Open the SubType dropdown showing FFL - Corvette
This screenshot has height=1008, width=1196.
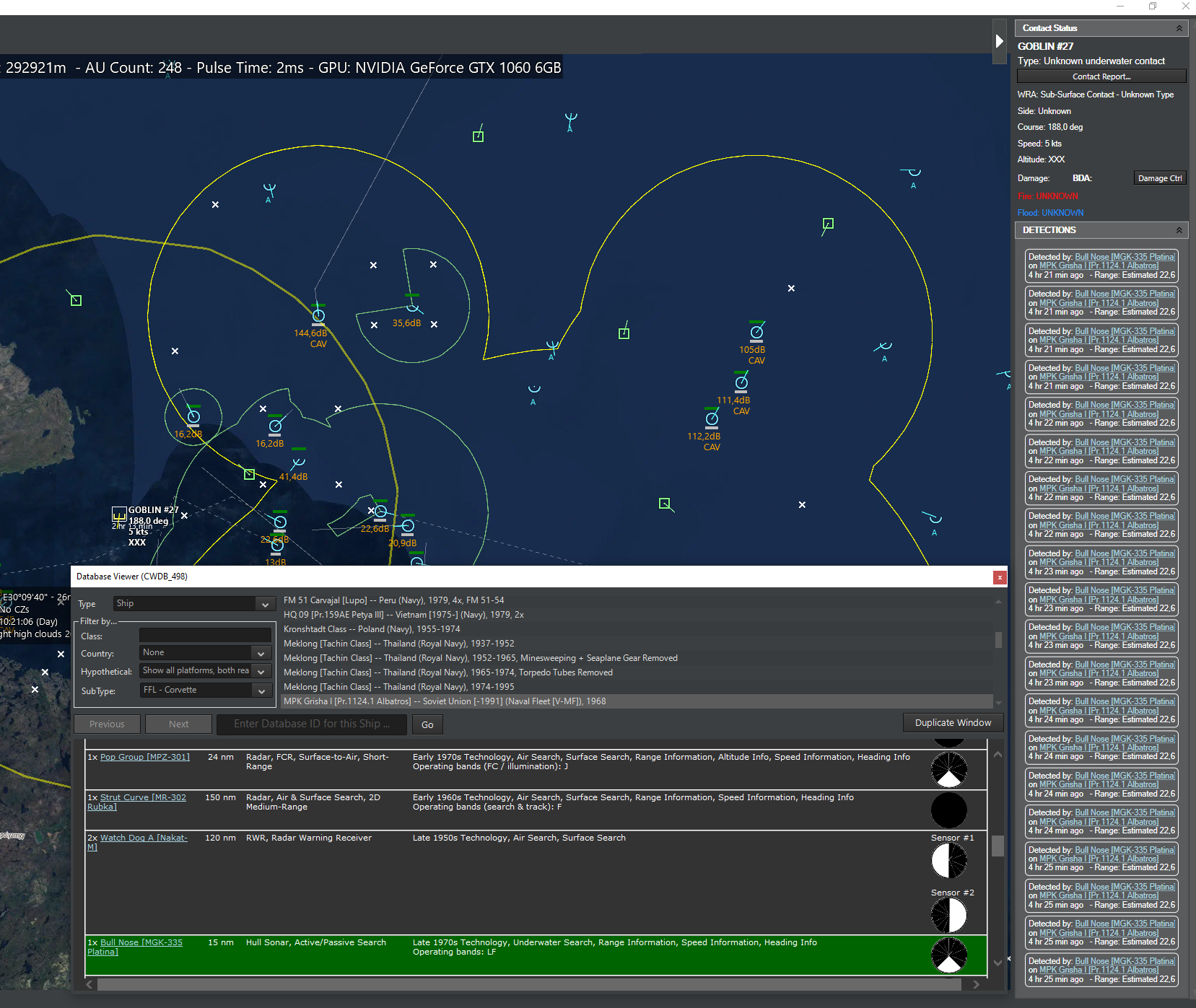205,691
